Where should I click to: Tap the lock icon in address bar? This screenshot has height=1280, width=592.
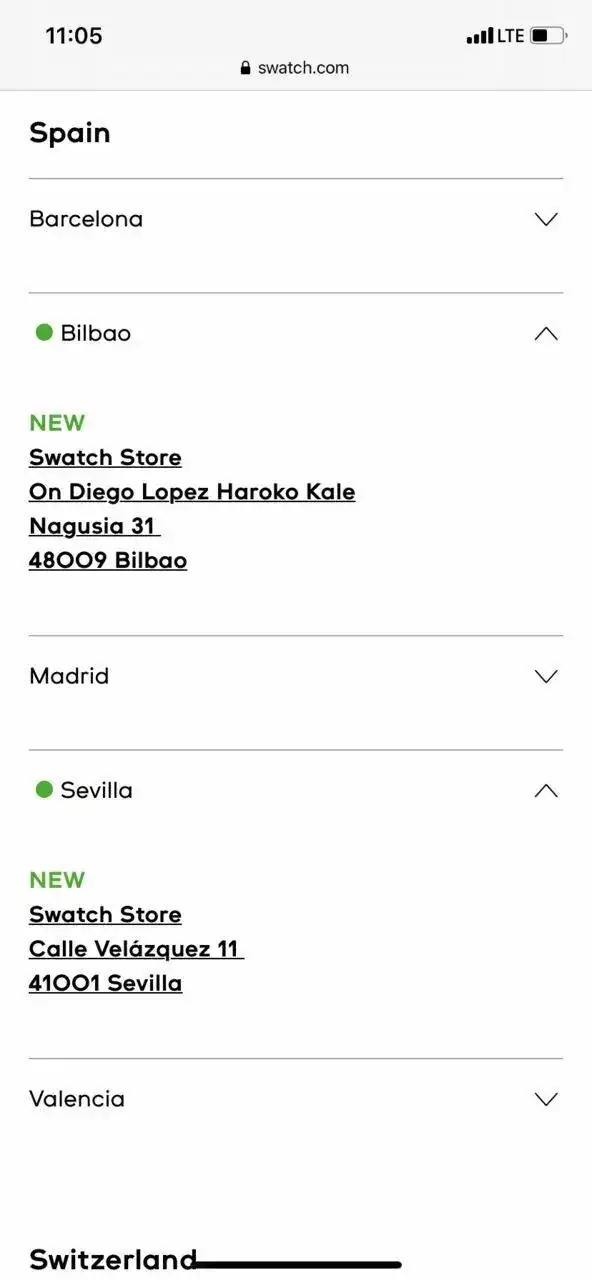pos(245,68)
